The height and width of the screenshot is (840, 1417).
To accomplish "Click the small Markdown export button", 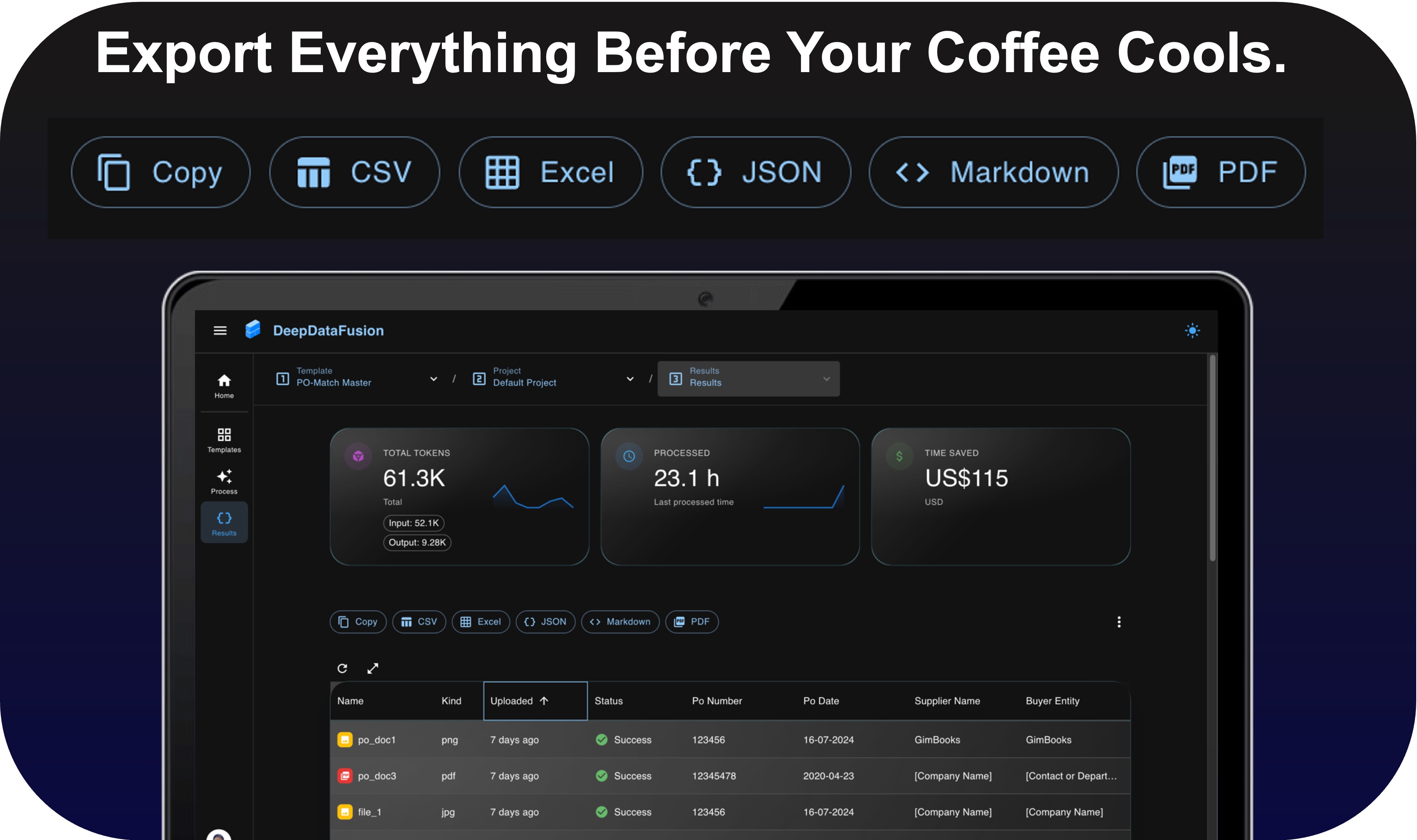I will tap(620, 621).
